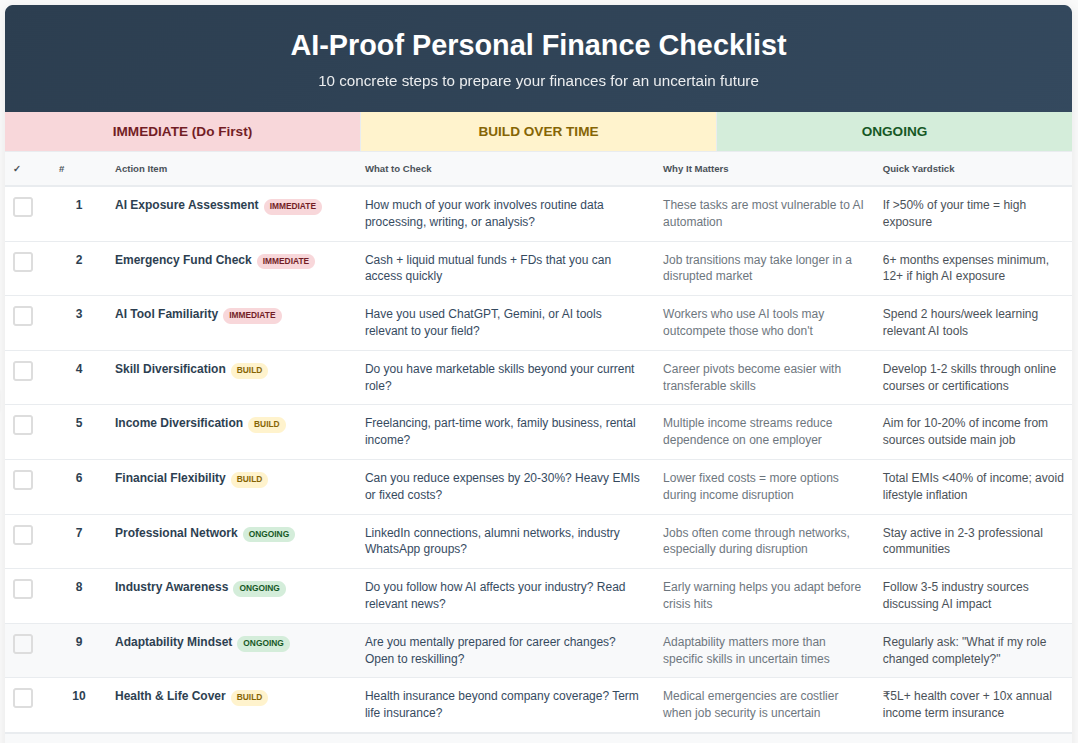
Task: Check the Adaptability Mindset checkbox
Action: tap(23, 644)
